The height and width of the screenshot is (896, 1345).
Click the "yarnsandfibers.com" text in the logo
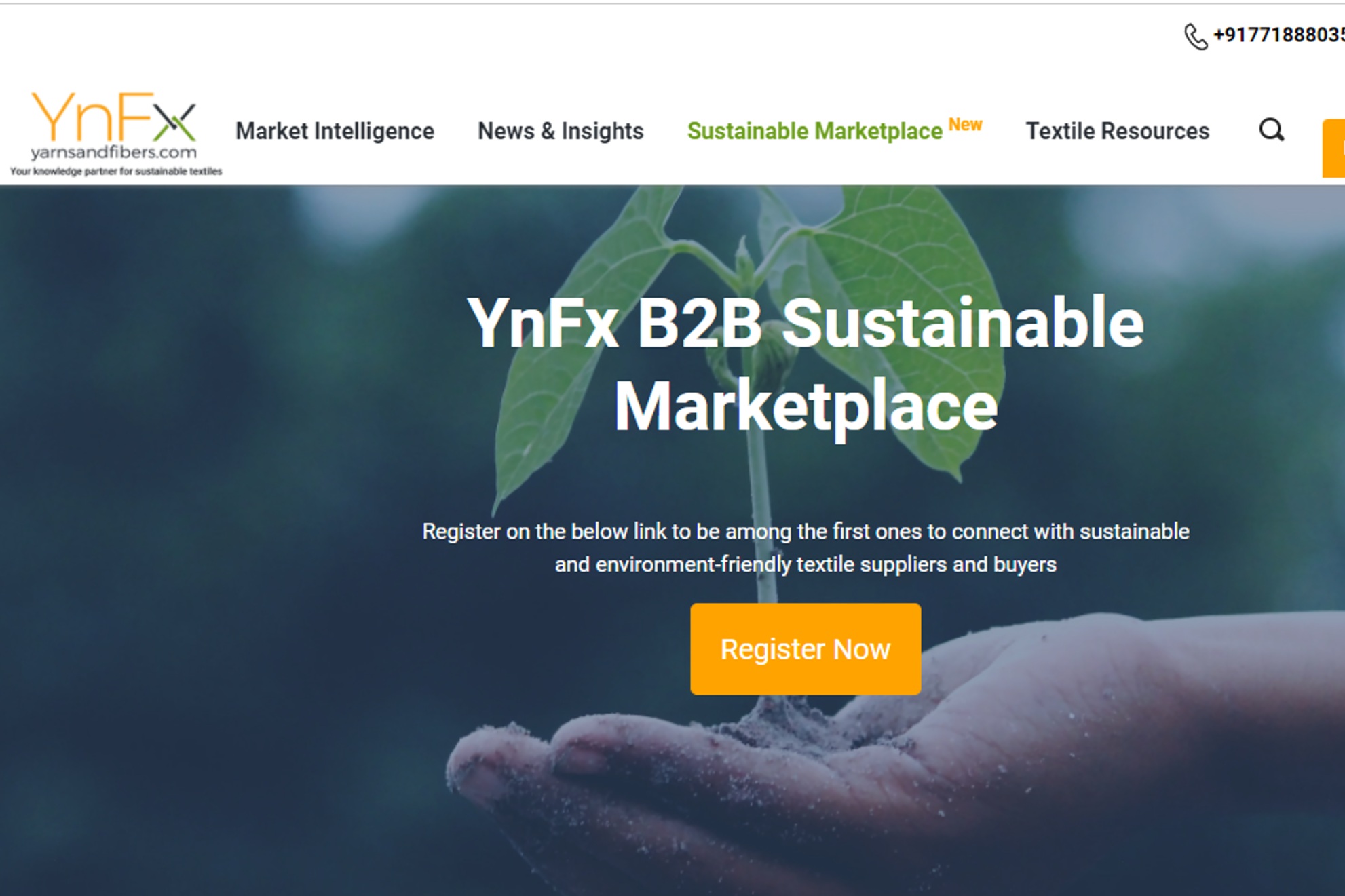point(114,152)
